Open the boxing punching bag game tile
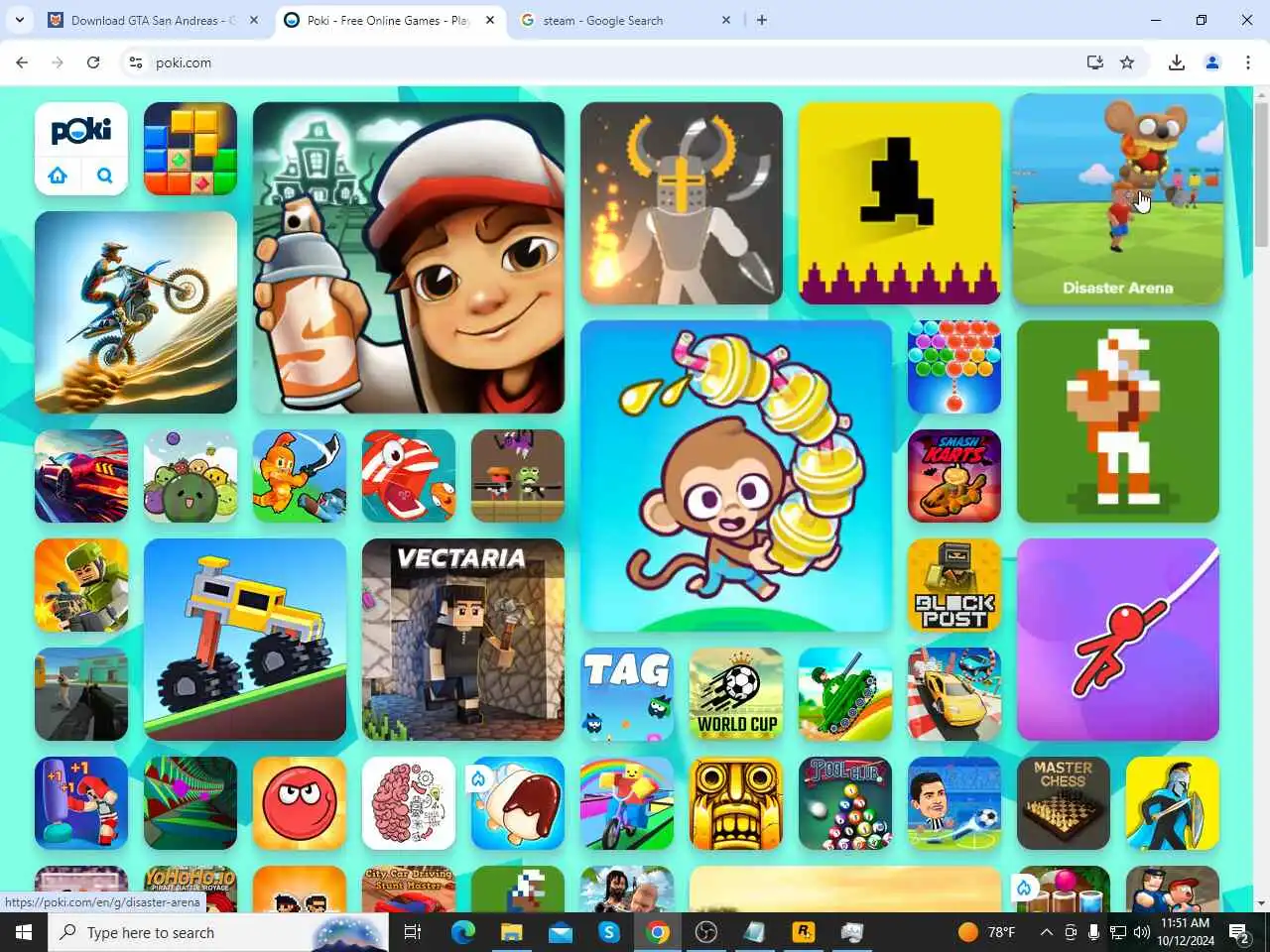The width and height of the screenshot is (1270, 952). (x=81, y=803)
